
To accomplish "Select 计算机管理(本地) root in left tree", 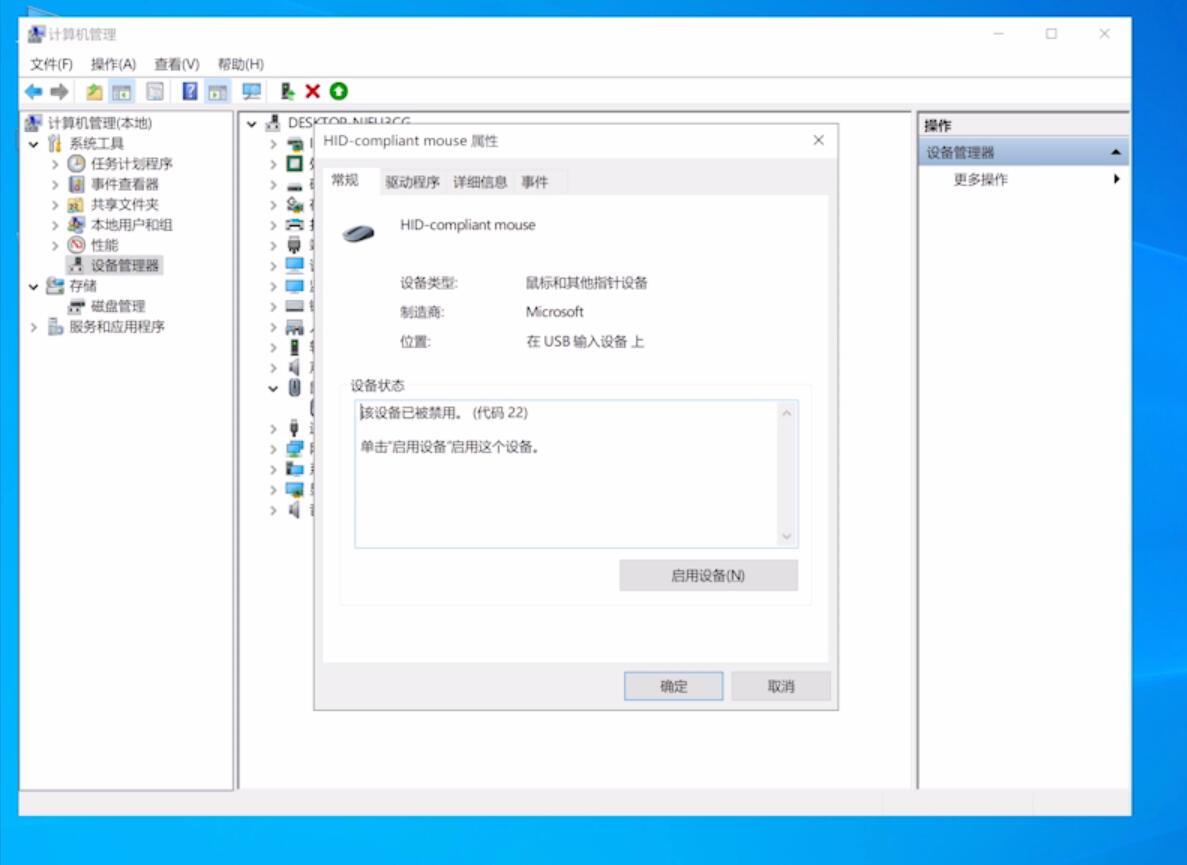I will click(x=100, y=123).
